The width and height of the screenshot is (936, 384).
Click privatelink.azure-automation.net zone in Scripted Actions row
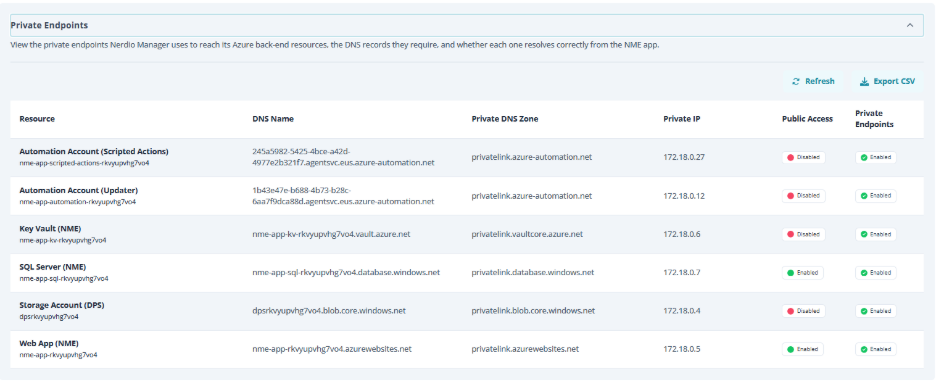point(531,158)
